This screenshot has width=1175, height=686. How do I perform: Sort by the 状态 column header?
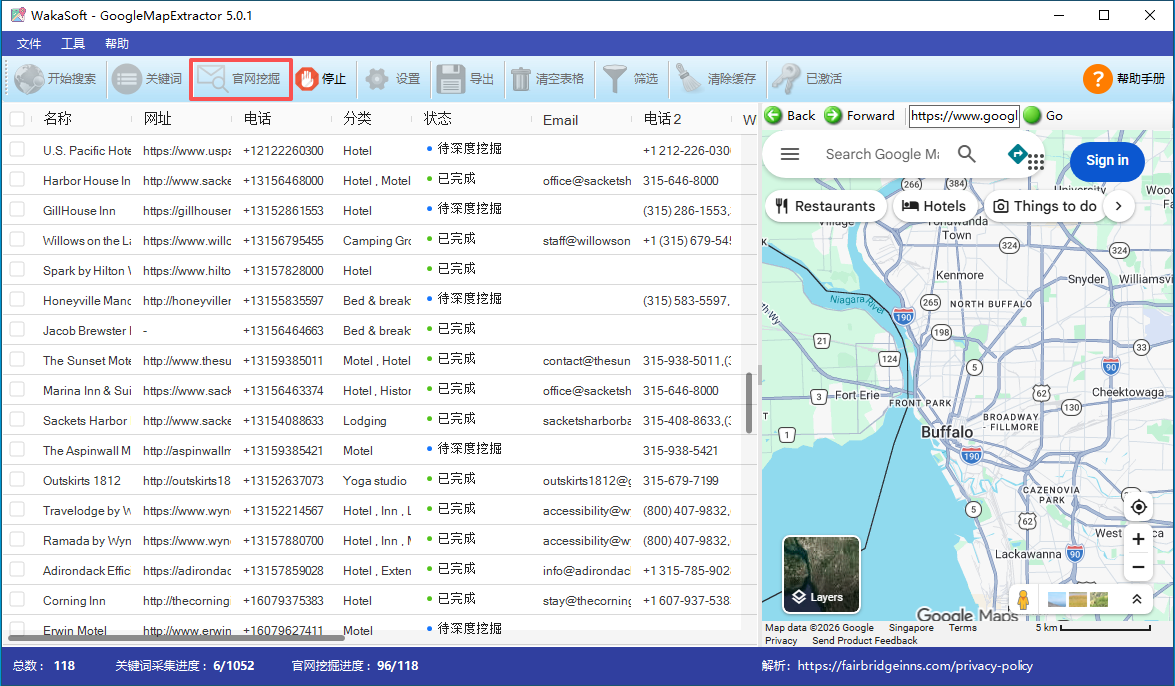click(x=438, y=118)
